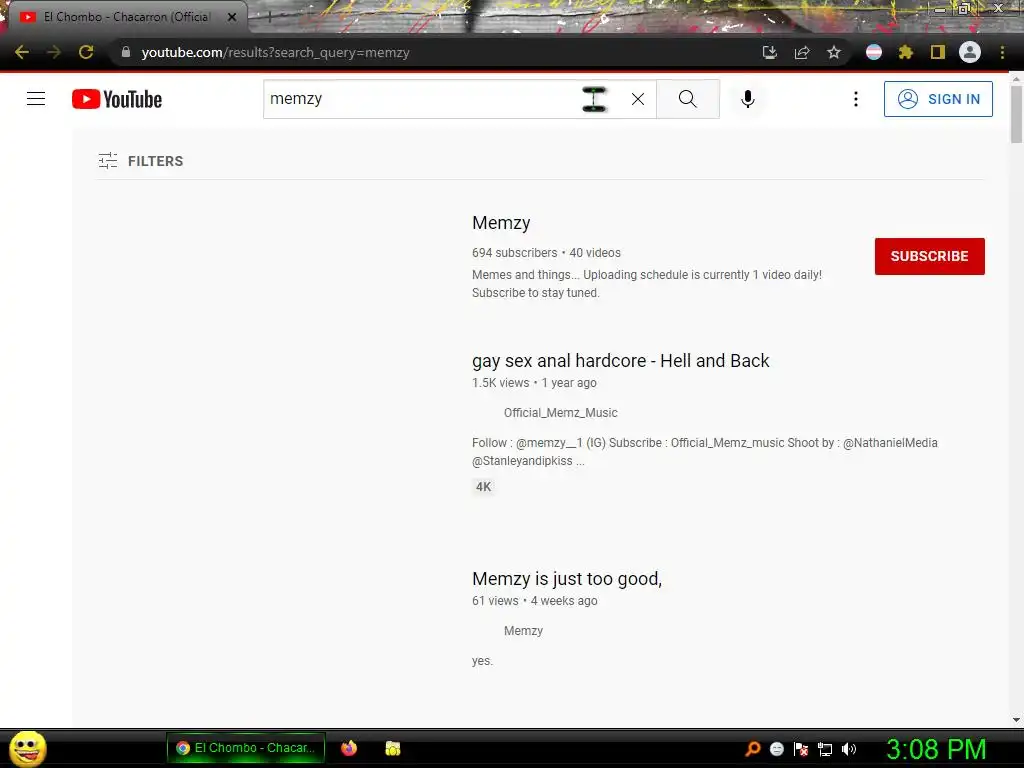The width and height of the screenshot is (1024, 768).
Task: Open the Official_Memz_Music channel
Action: click(560, 413)
